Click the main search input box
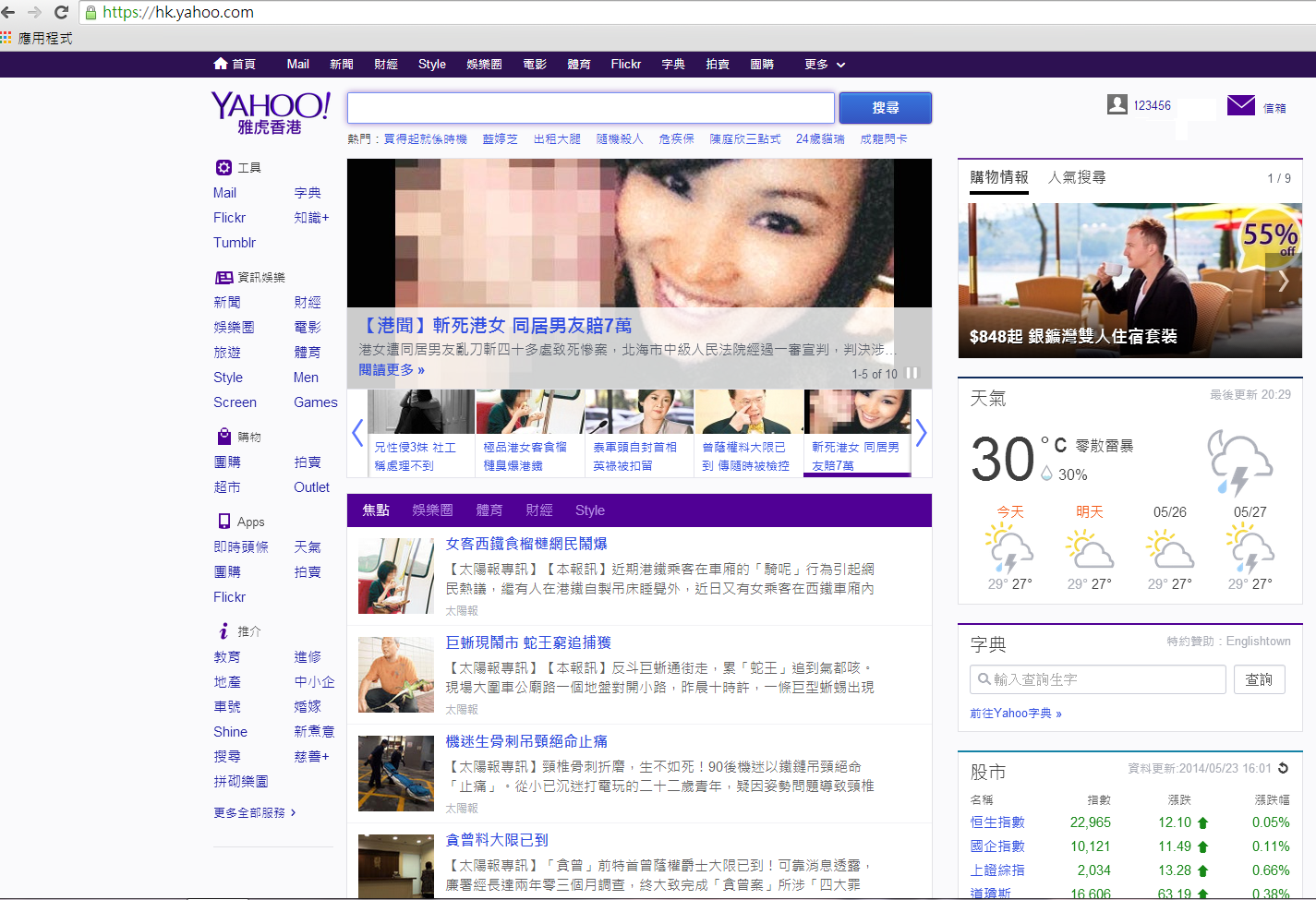Viewport: 1316px width, 900px height. 591,108
